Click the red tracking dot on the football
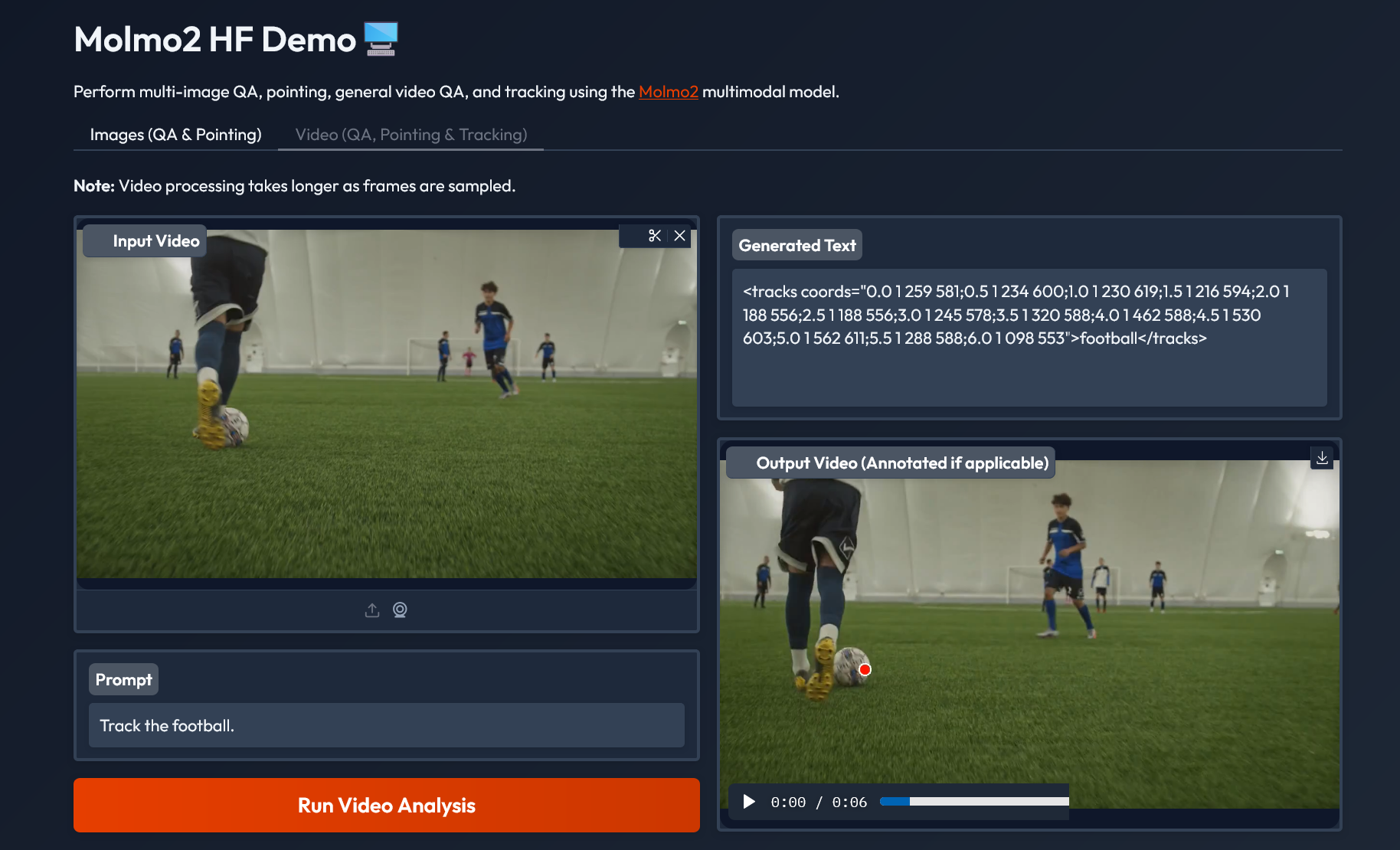The width and height of the screenshot is (1400, 850). pyautogui.click(x=865, y=670)
